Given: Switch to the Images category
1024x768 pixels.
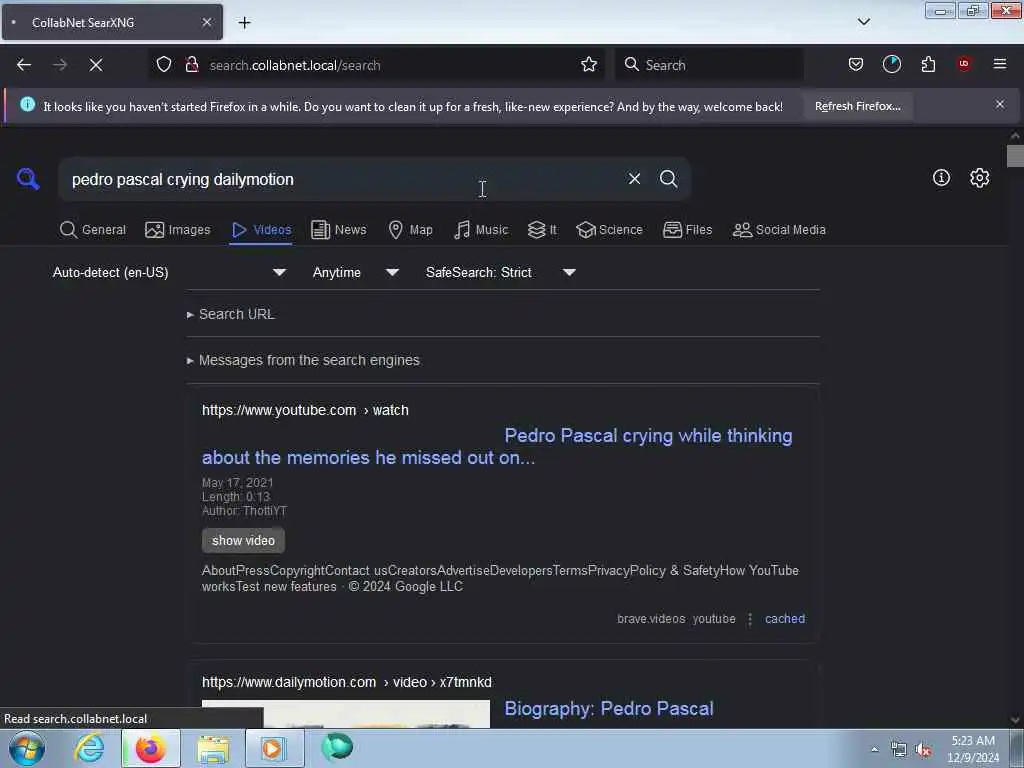Looking at the screenshot, I should tap(178, 230).
